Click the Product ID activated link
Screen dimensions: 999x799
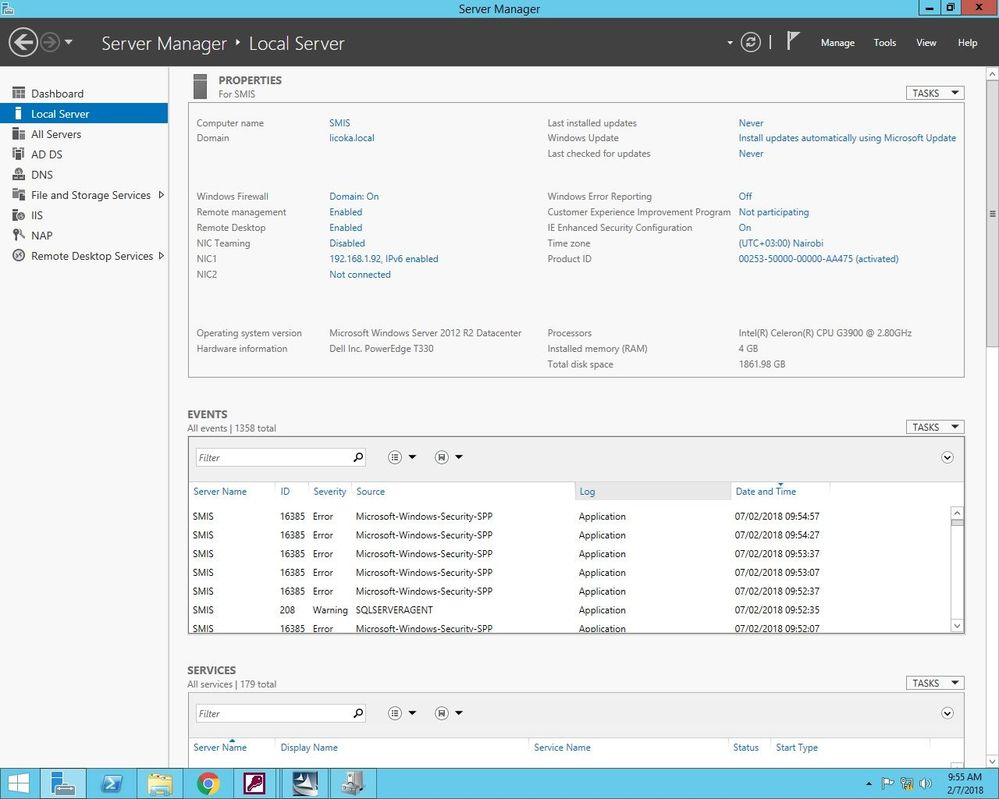(x=818, y=259)
